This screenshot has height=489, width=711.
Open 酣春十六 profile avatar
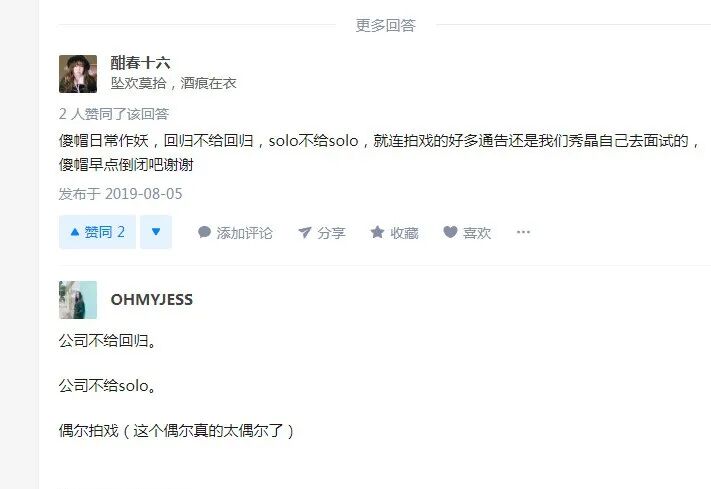coord(78,74)
